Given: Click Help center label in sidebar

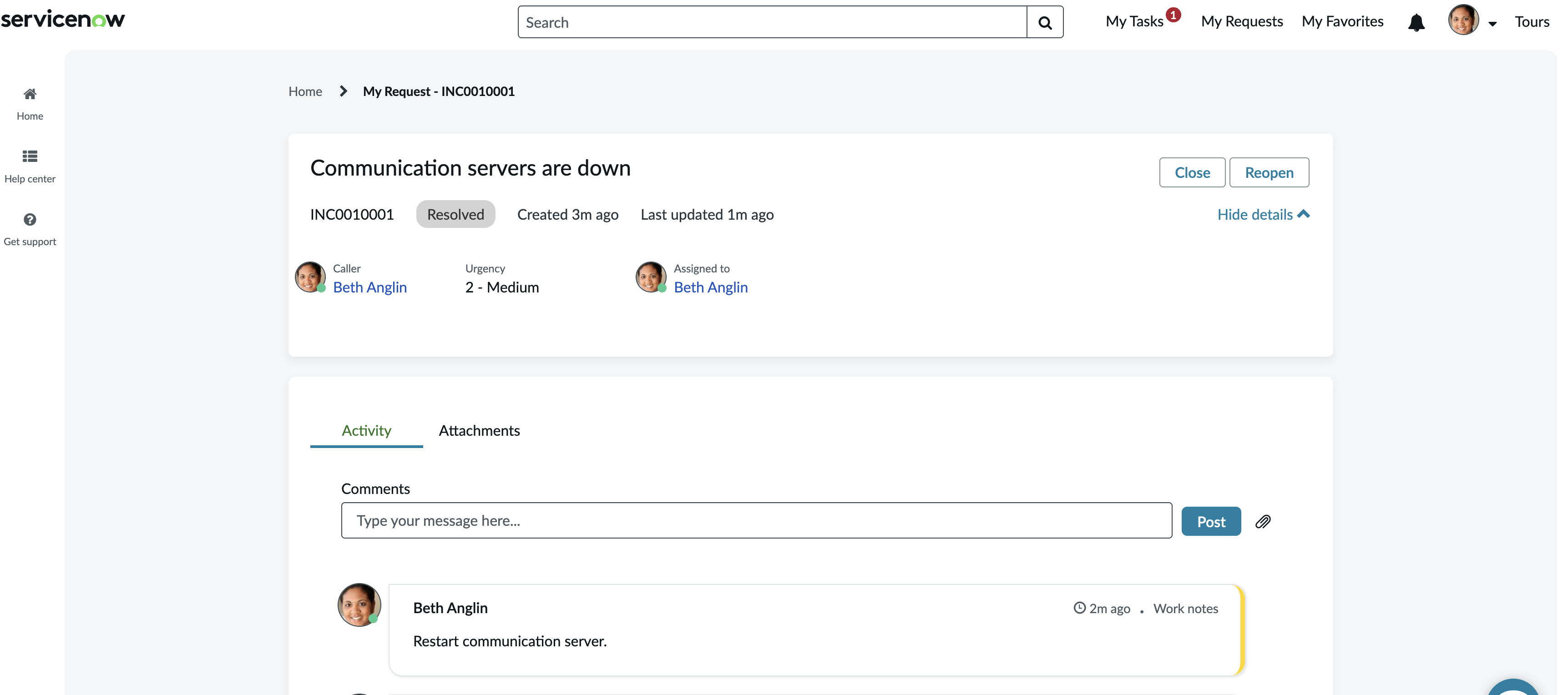Looking at the screenshot, I should [30, 179].
